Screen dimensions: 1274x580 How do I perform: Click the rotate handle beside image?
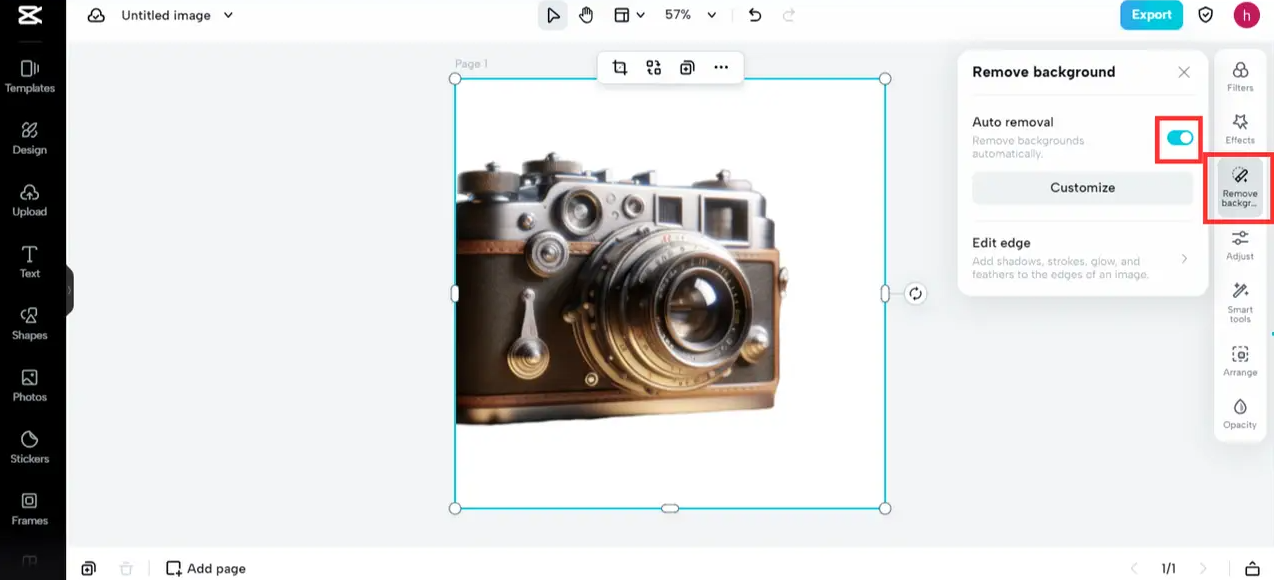point(915,293)
